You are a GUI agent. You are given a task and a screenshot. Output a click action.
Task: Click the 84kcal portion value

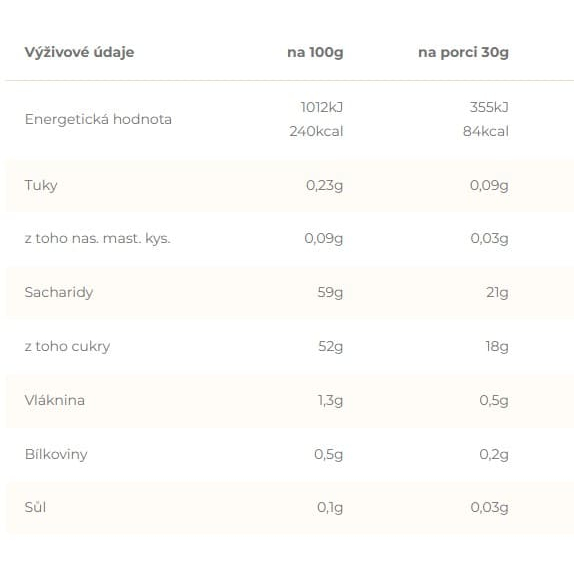[486, 131]
